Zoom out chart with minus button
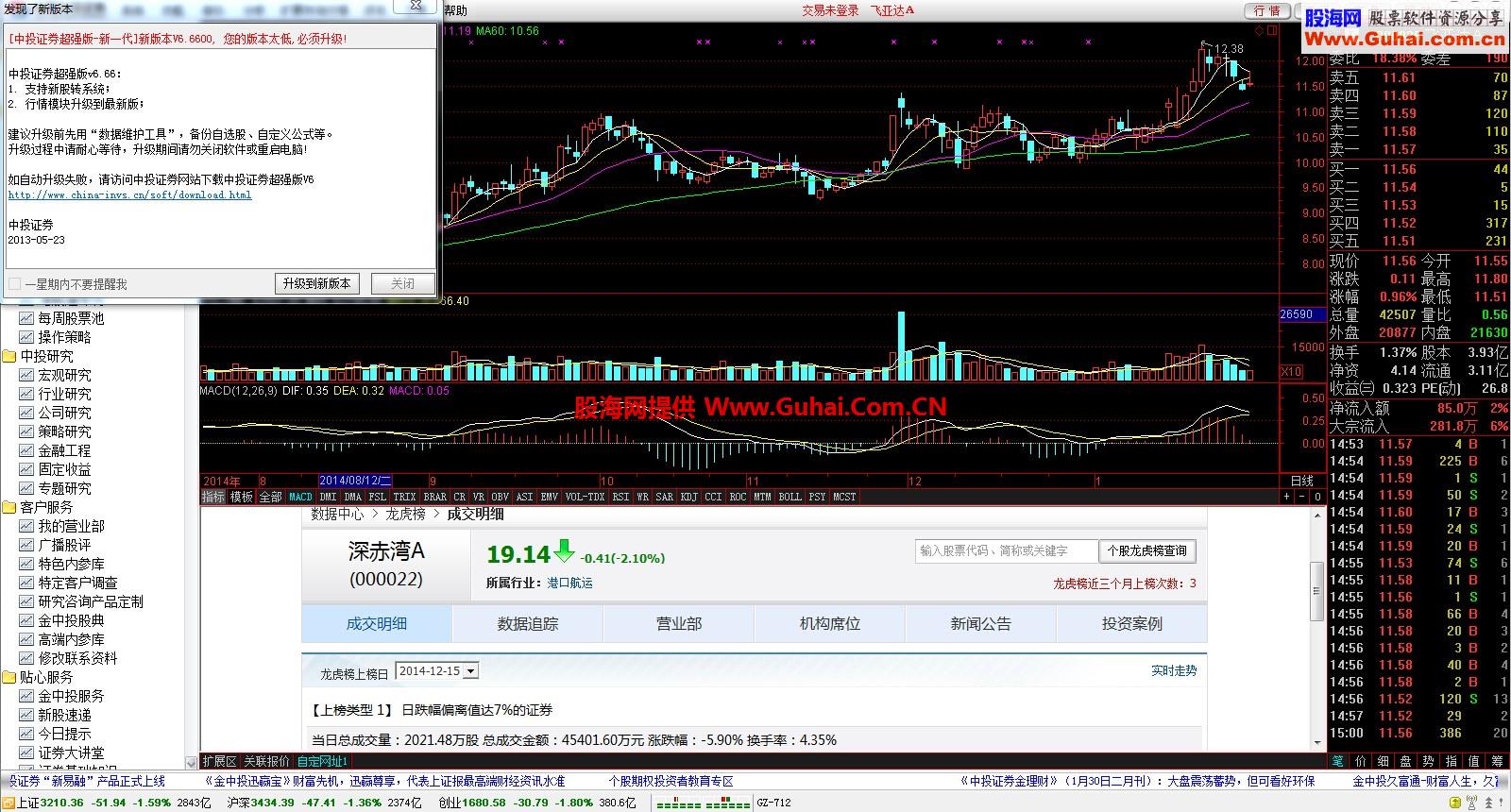 tap(1301, 497)
